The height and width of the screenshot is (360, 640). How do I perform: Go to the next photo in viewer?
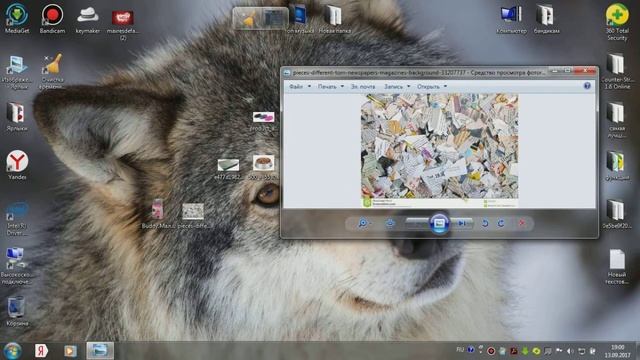pyautogui.click(x=462, y=223)
